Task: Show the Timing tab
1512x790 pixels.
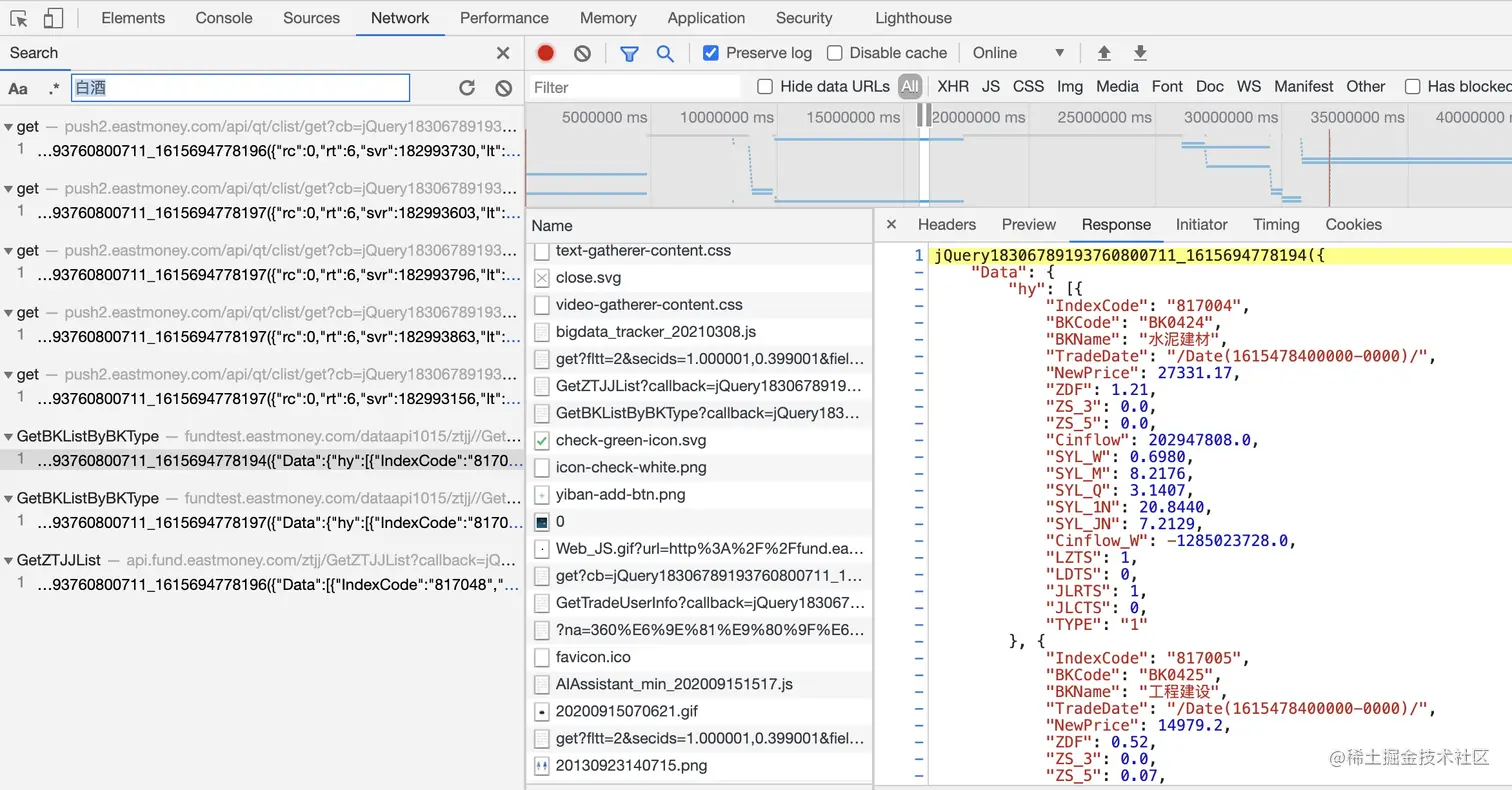Action: pyautogui.click(x=1276, y=225)
